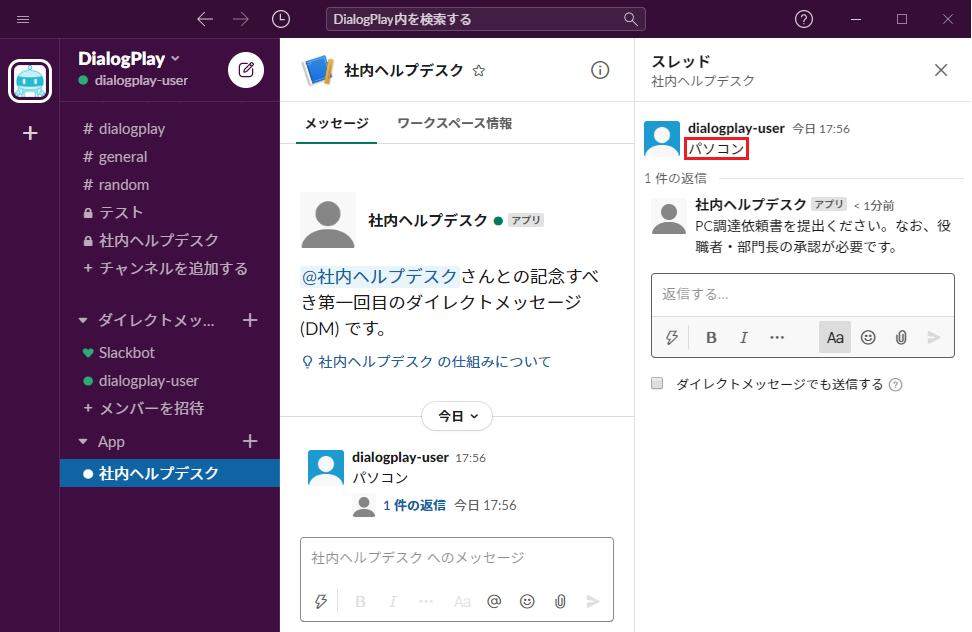Click 社内ヘルプデスク へのメッセージ input field

point(456,558)
